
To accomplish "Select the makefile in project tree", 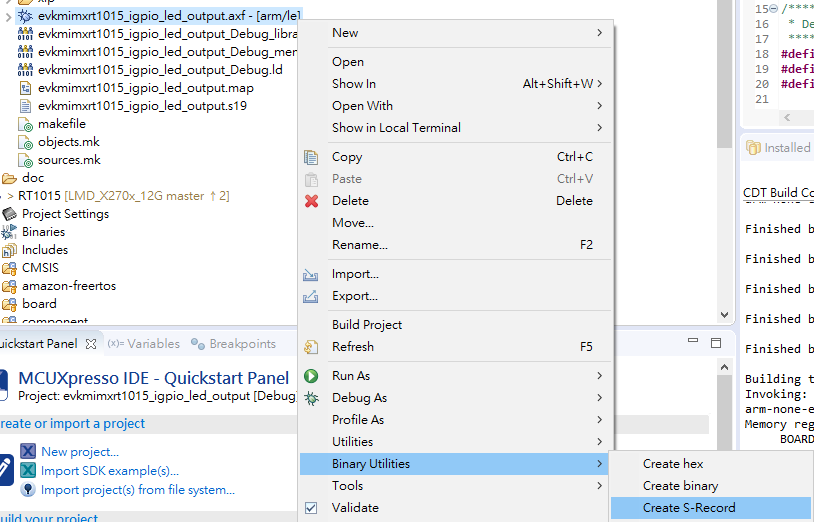I will (x=62, y=124).
